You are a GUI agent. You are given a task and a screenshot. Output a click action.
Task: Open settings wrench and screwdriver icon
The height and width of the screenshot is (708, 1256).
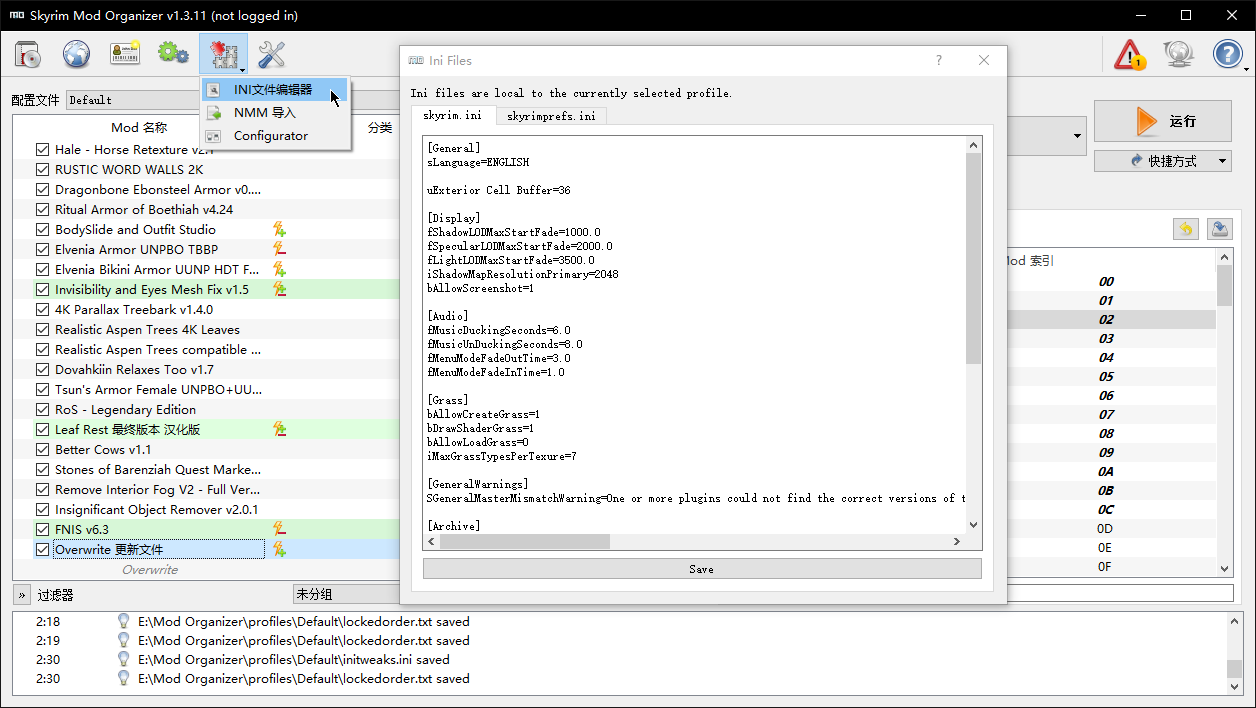pos(272,54)
